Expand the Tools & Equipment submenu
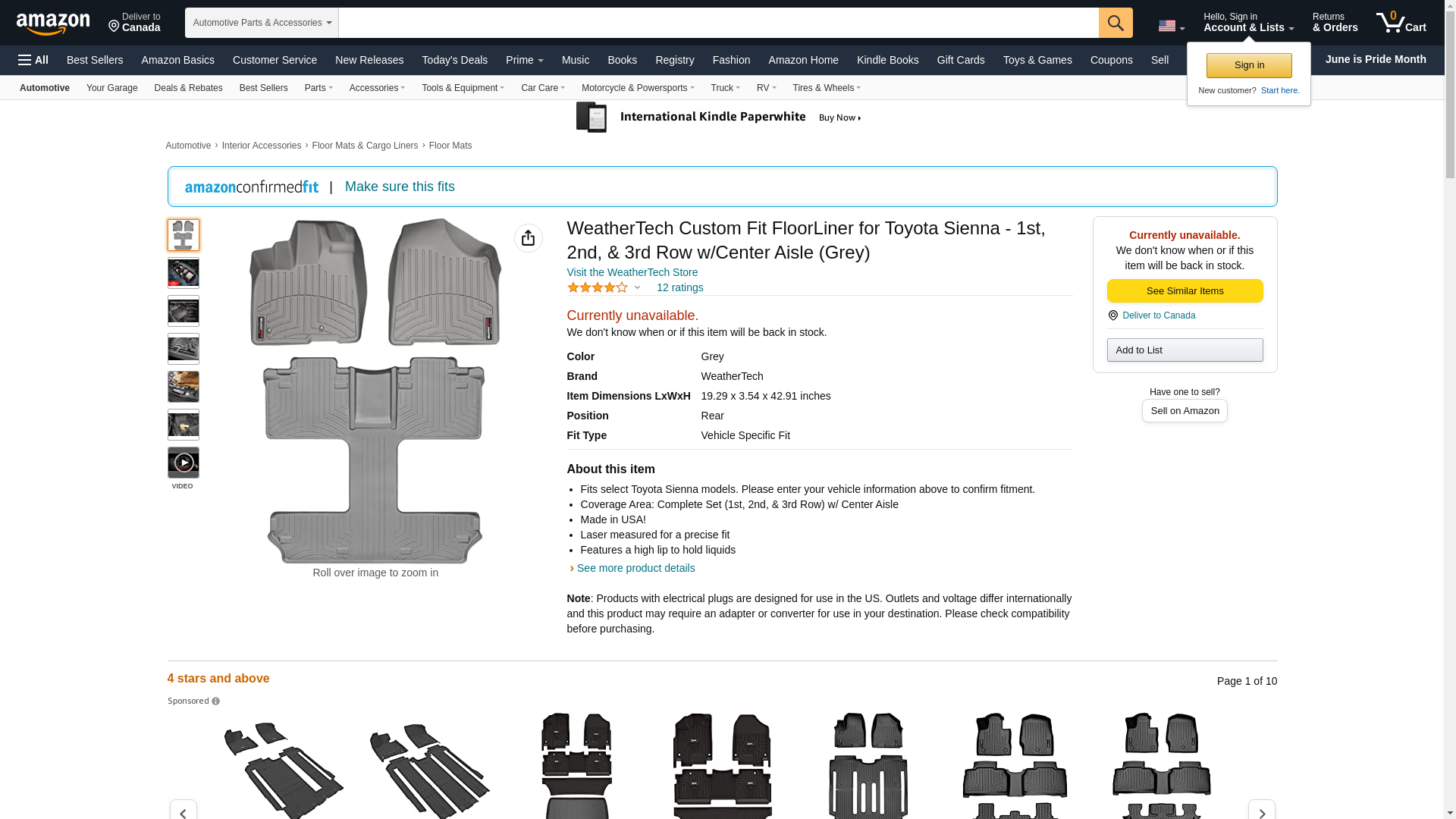 coord(463,88)
